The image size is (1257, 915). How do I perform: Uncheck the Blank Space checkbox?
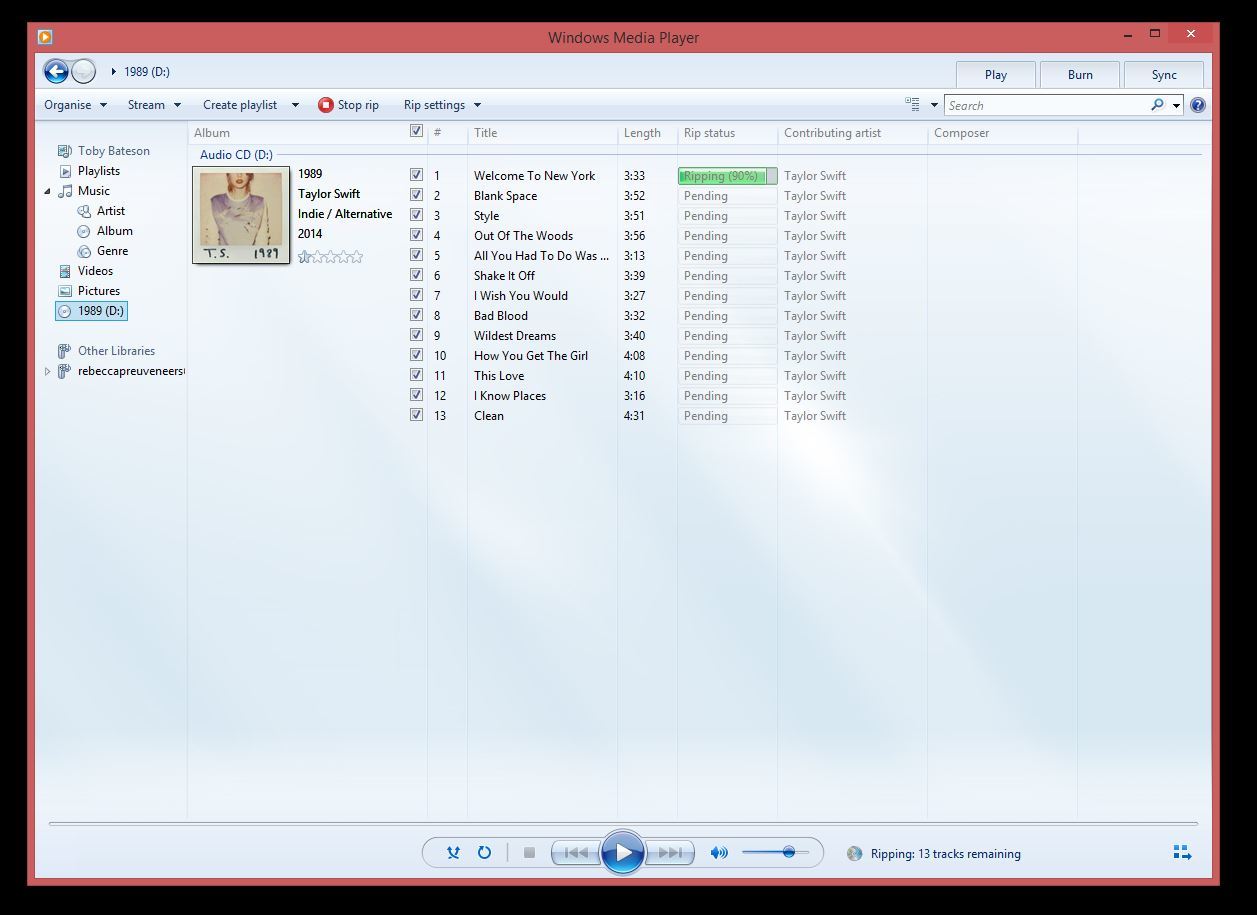coord(416,195)
